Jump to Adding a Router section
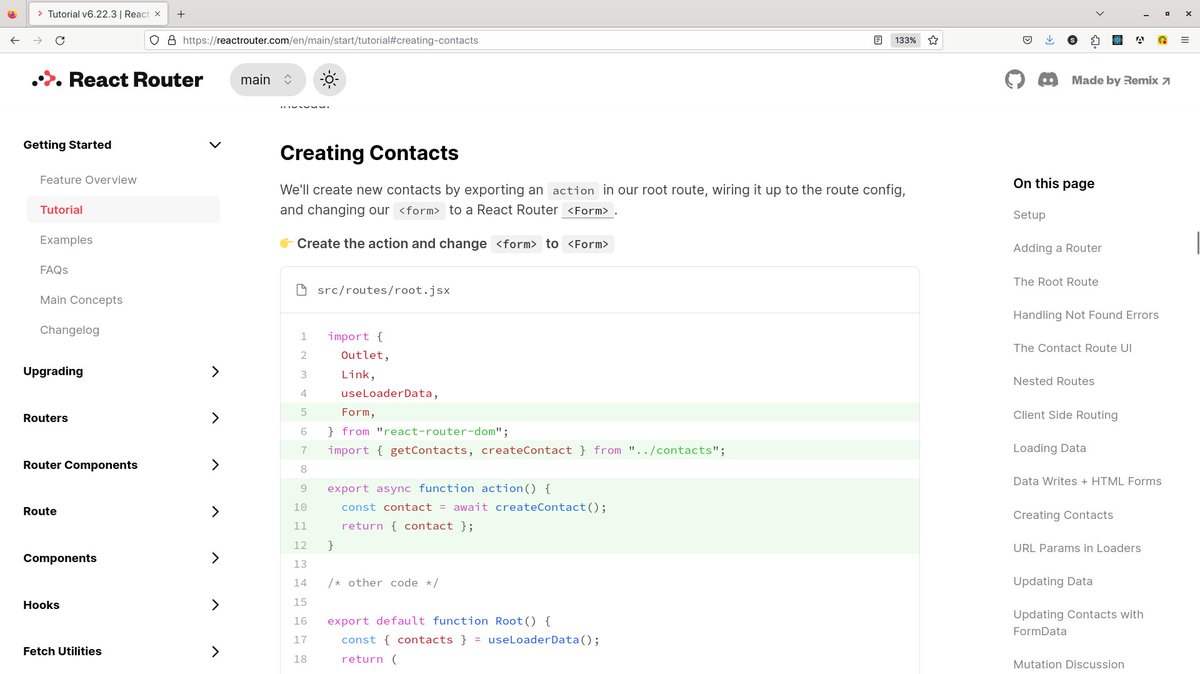The image size is (1200, 674). (1057, 248)
